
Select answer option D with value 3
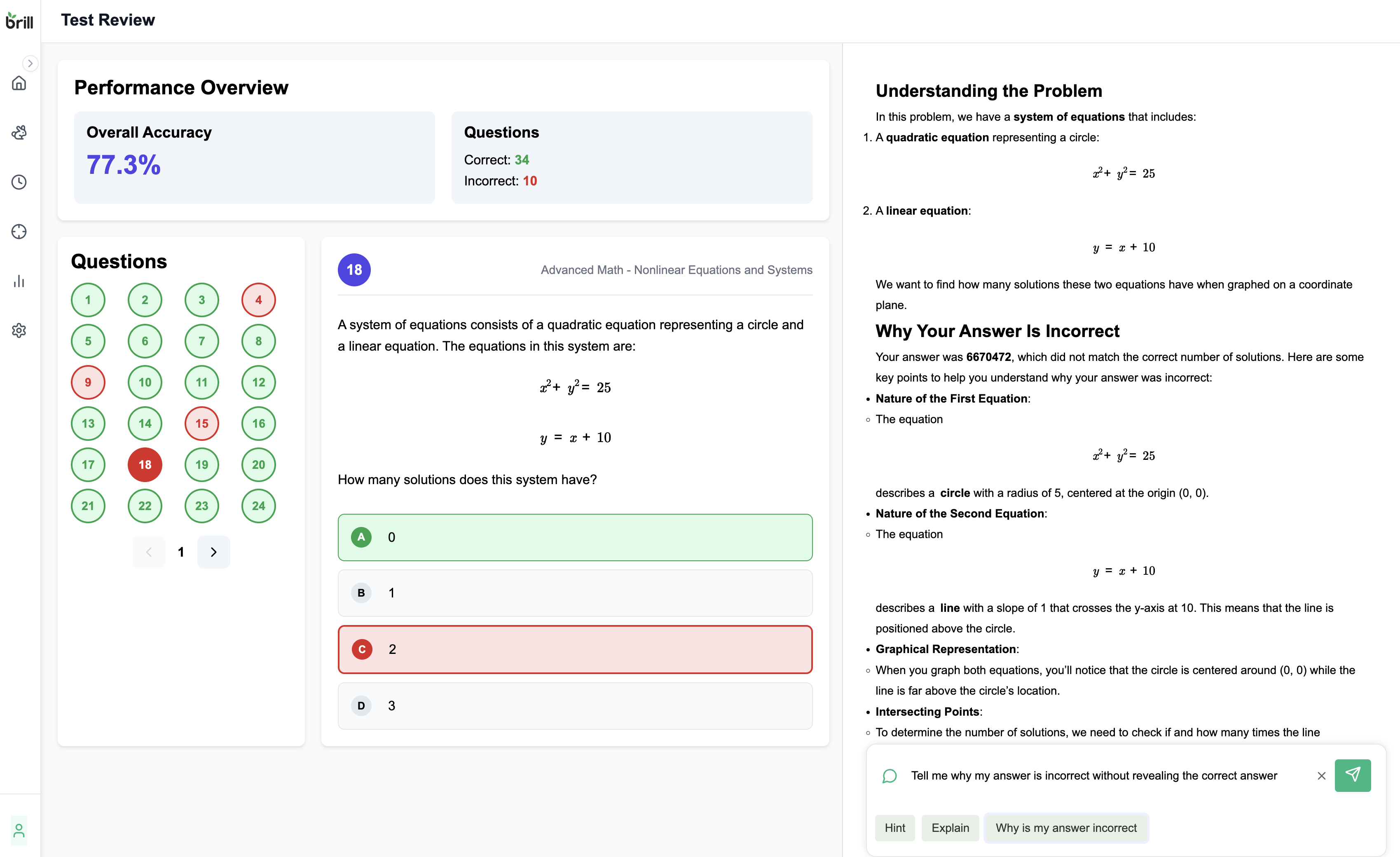574,705
